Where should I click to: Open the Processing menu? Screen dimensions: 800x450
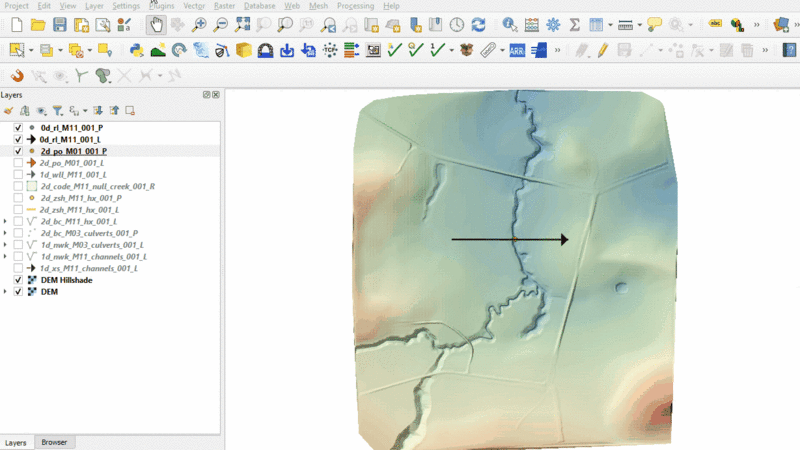(355, 6)
